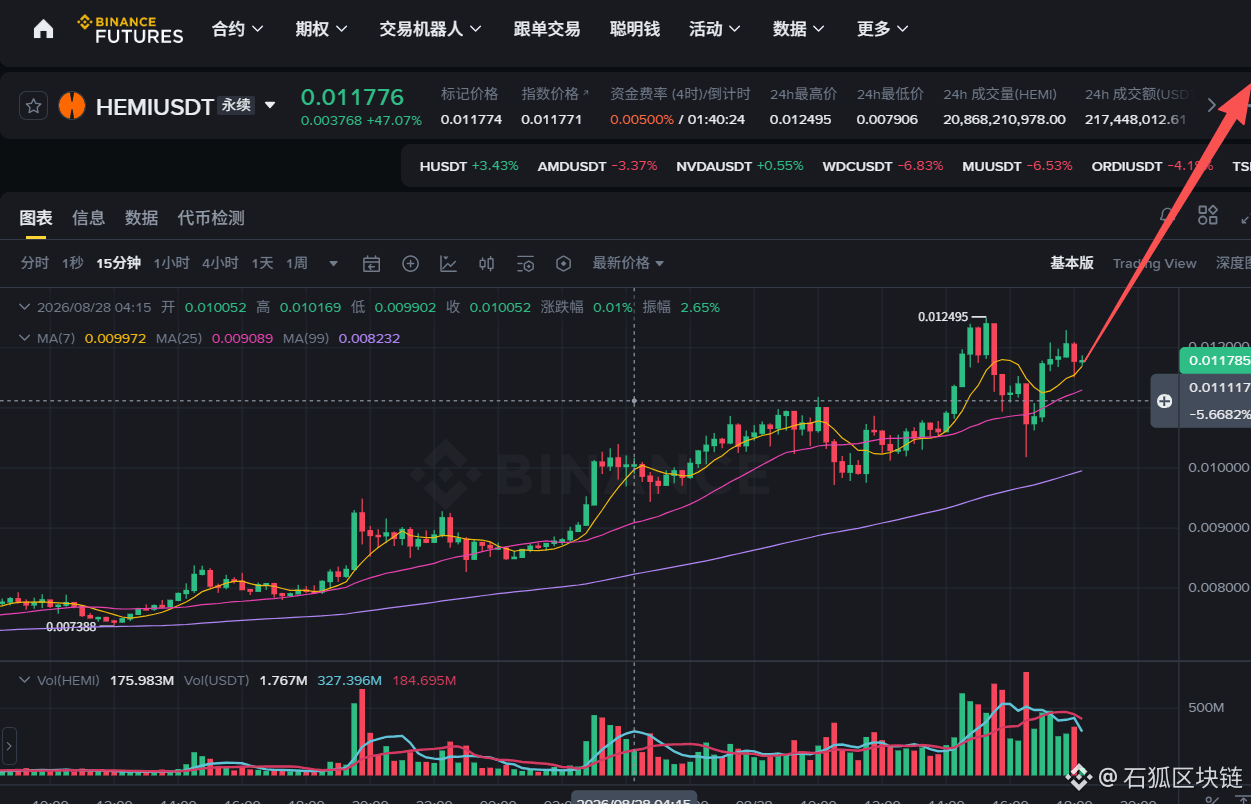Select the 1天 timeframe

point(262,263)
